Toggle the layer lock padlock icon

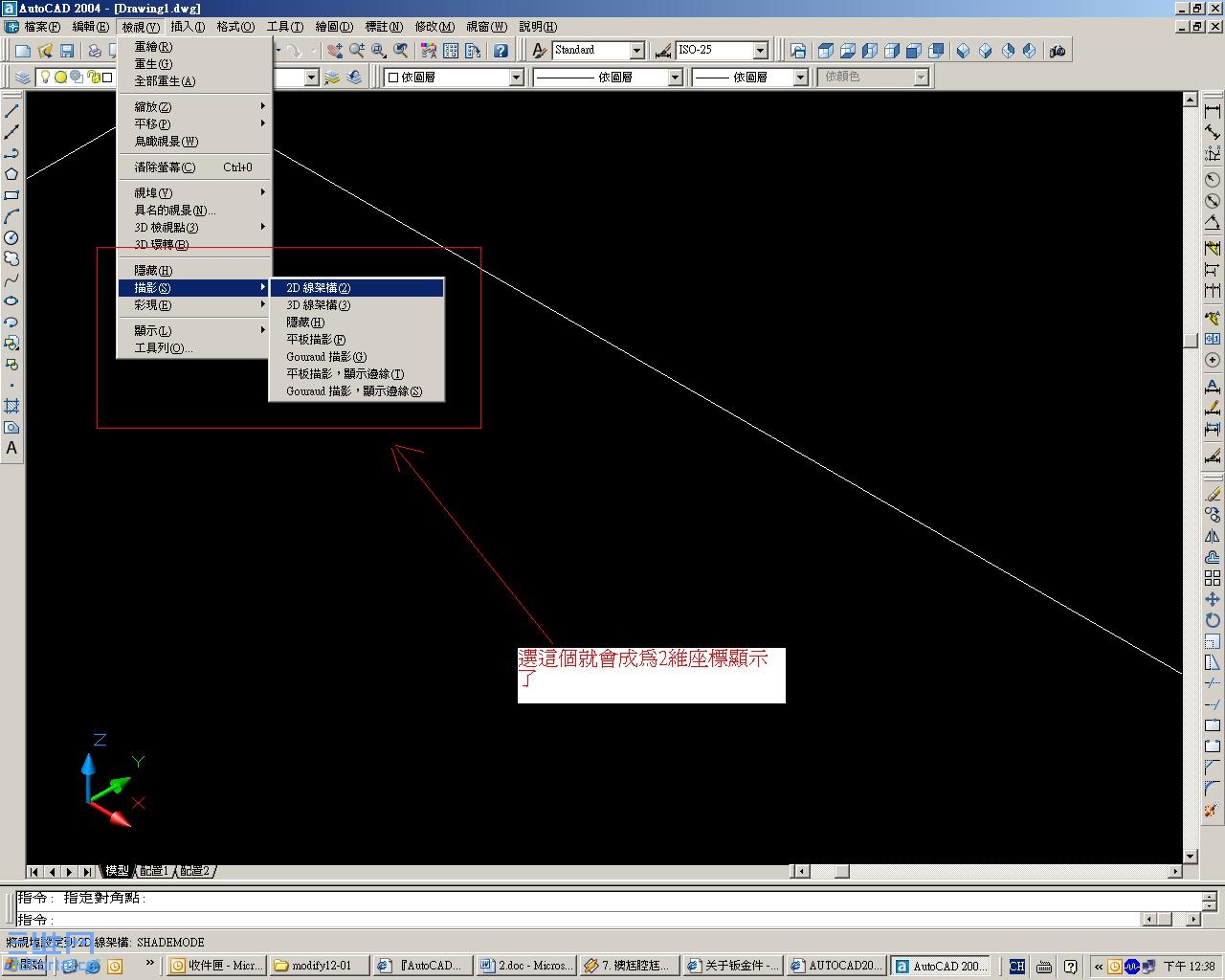(93, 77)
